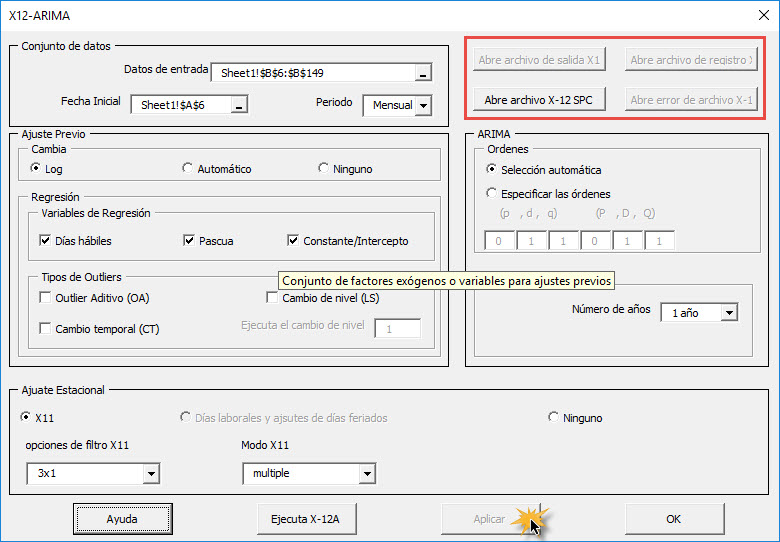Click the Aplicar button
Viewport: 780px width, 542px height.
click(490, 519)
